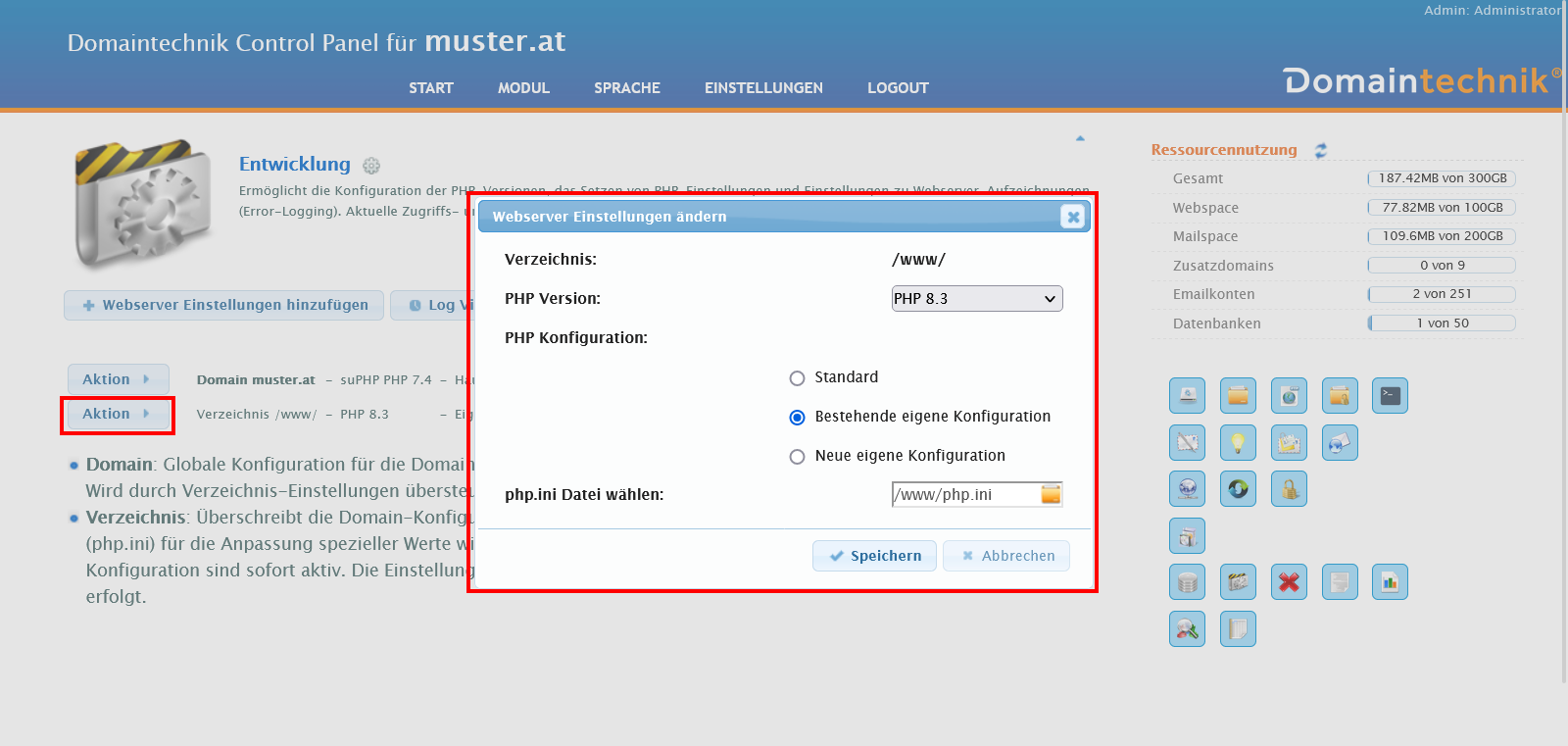Click the php.ini file path input field
Image resolution: width=1568 pixels, height=746 pixels.
coord(963,495)
